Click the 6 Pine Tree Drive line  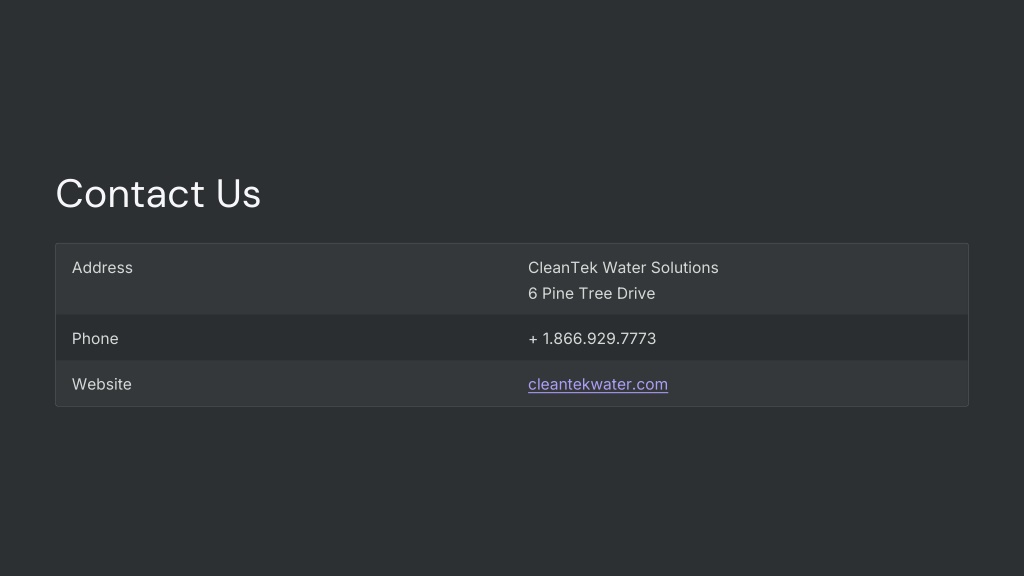point(591,293)
